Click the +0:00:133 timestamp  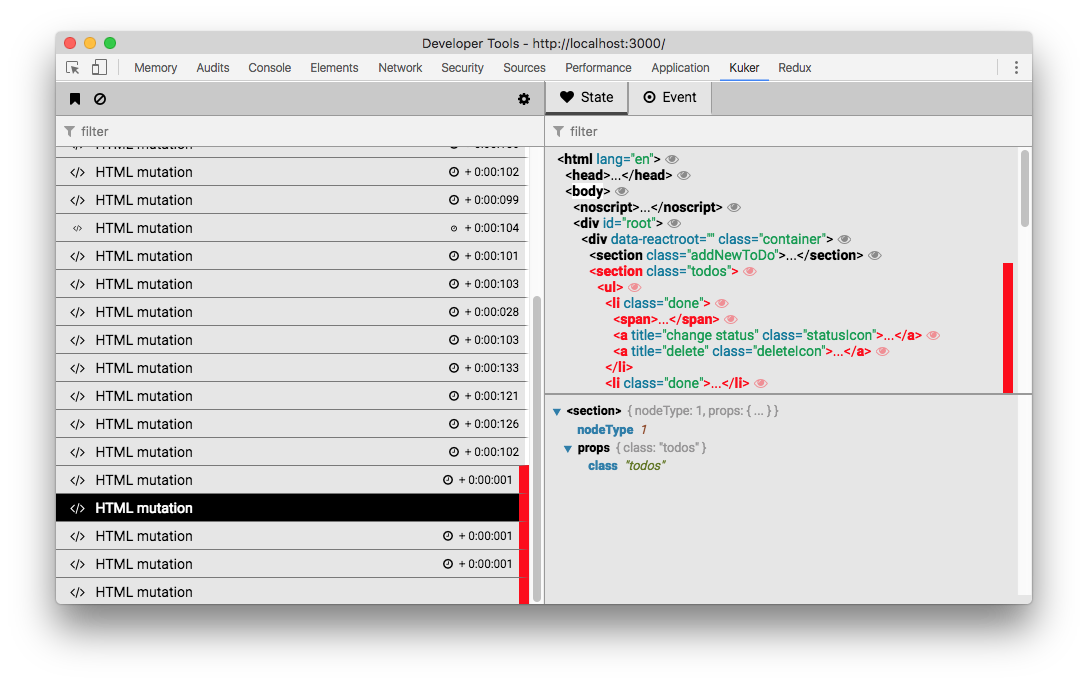click(x=492, y=368)
